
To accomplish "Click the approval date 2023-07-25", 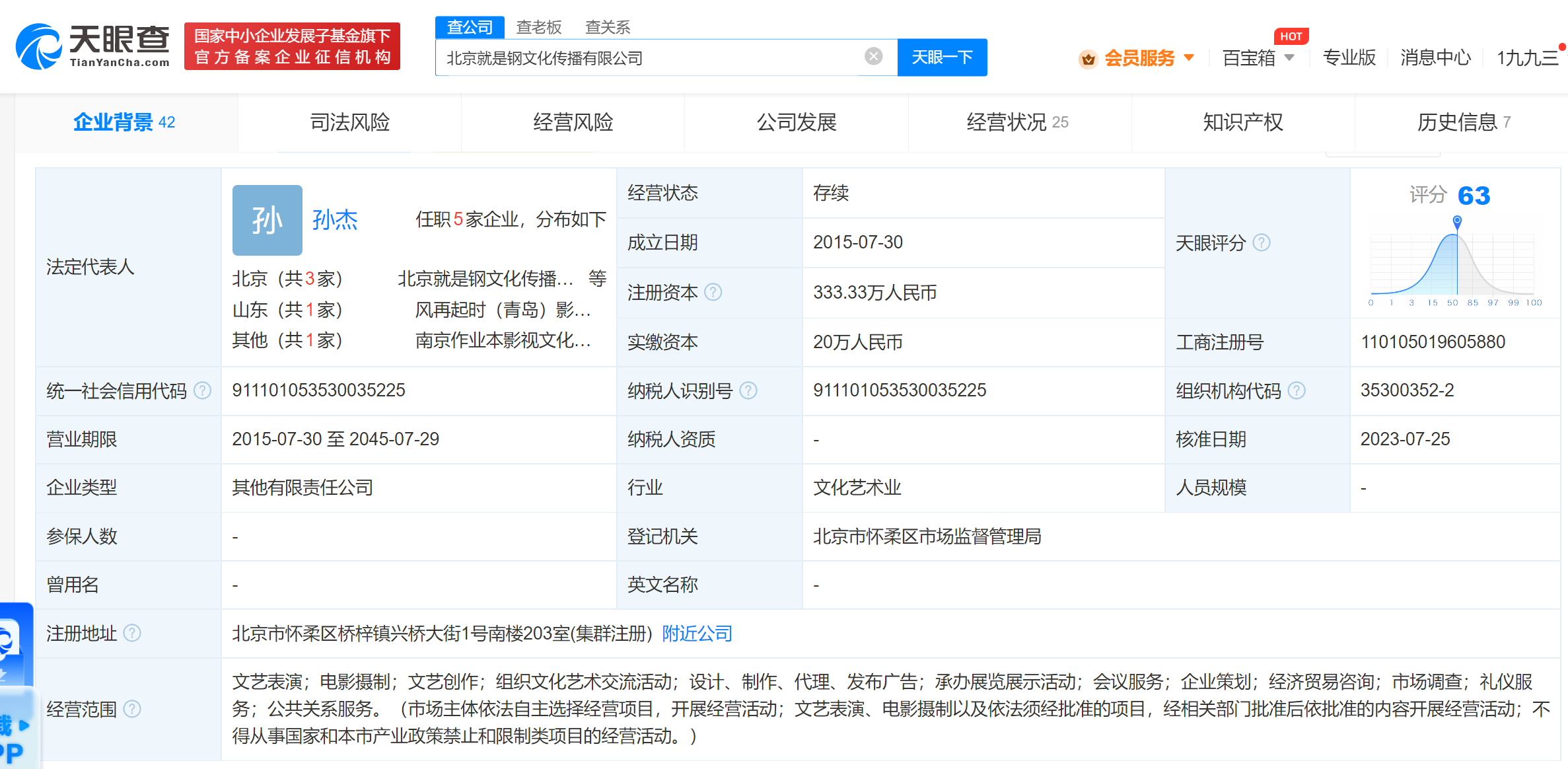I will point(1405,439).
